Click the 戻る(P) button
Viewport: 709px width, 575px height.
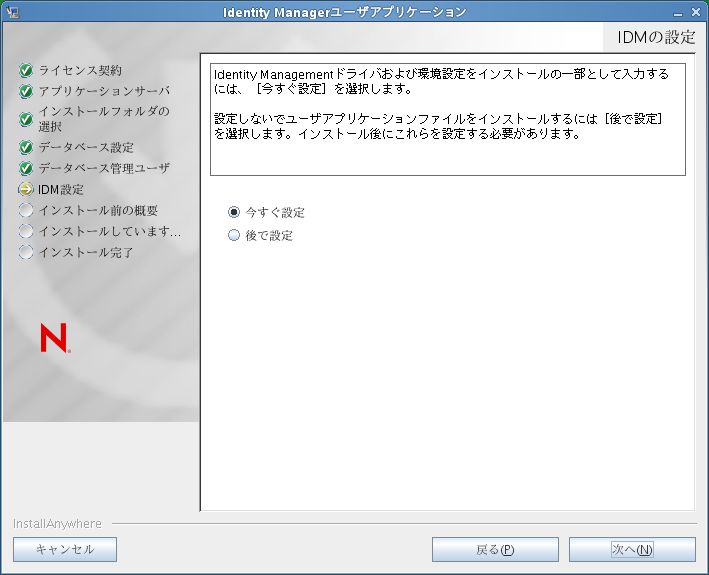coord(495,549)
